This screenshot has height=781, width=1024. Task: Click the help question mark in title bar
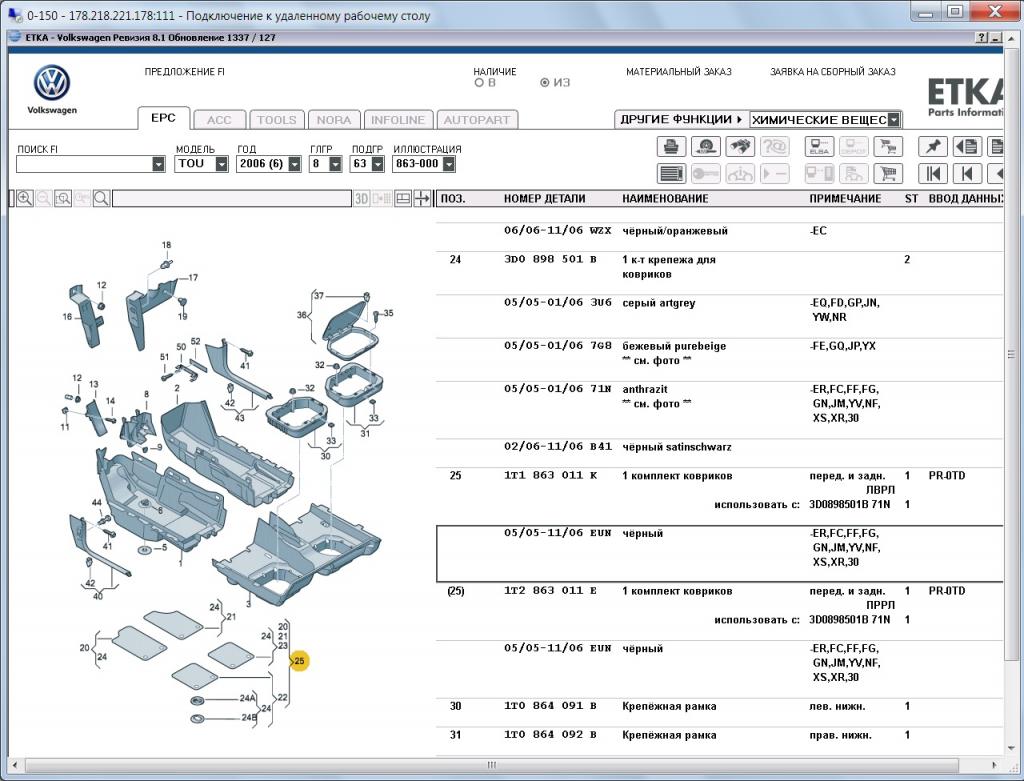(x=982, y=38)
